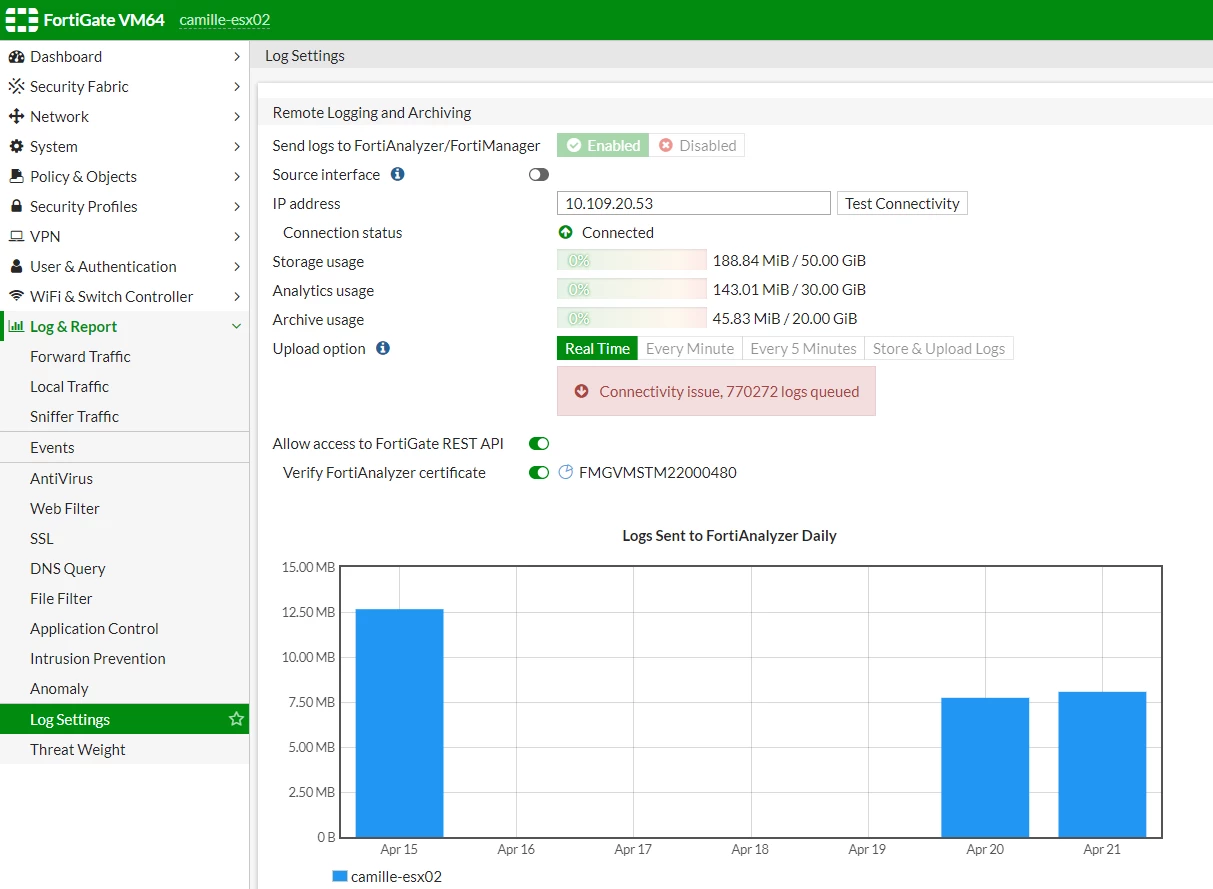Viewport: 1213px width, 889px height.
Task: Expand the Security Fabric menu chevron
Action: pyautogui.click(x=237, y=87)
